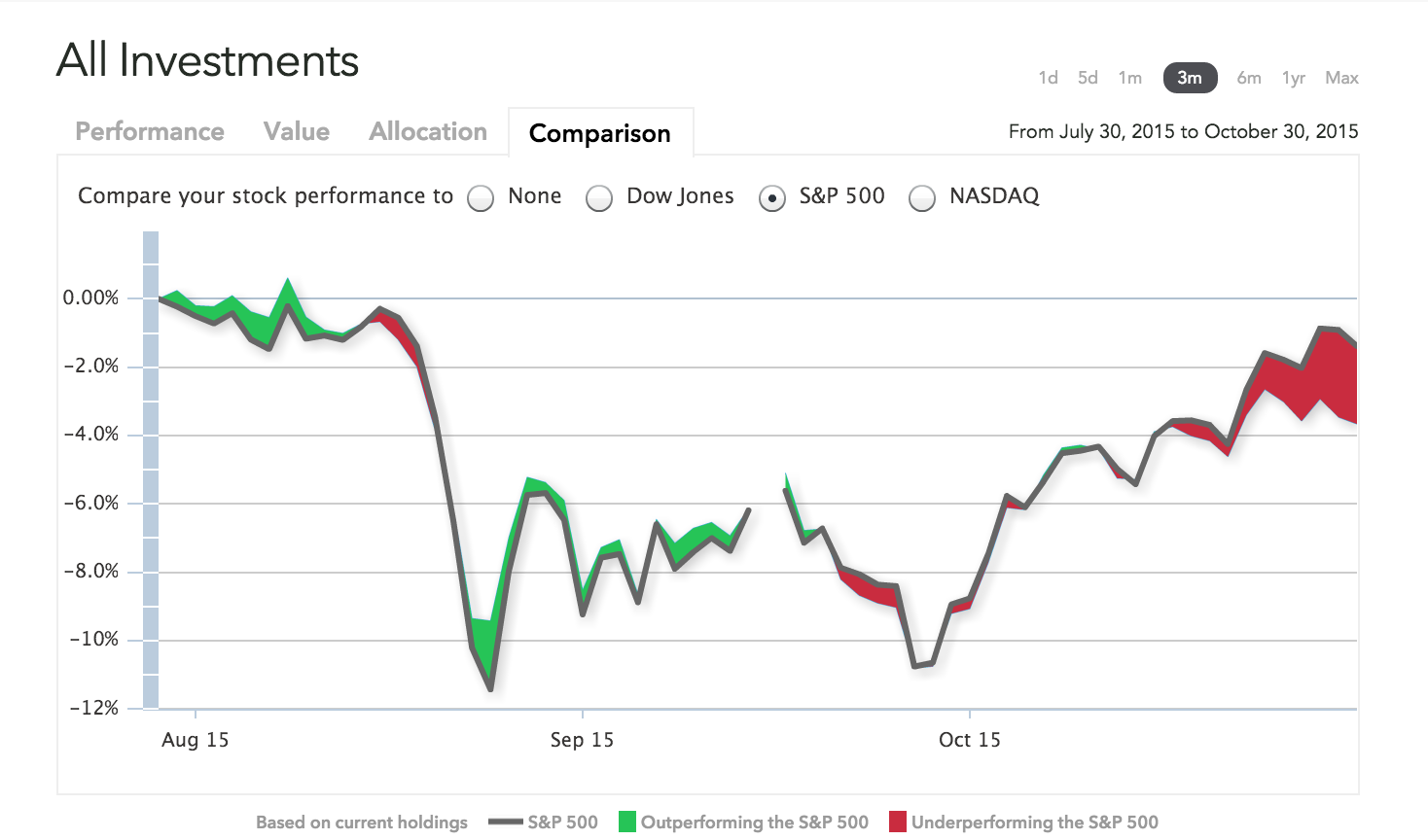Click the Comparison tab

coord(599,133)
